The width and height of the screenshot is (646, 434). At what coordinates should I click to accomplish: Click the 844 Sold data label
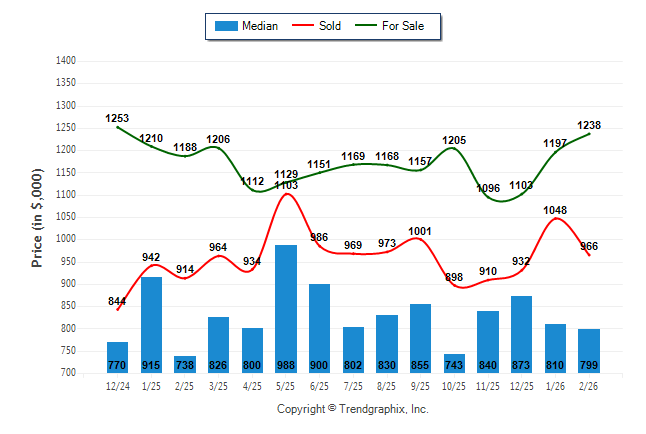click(x=118, y=302)
